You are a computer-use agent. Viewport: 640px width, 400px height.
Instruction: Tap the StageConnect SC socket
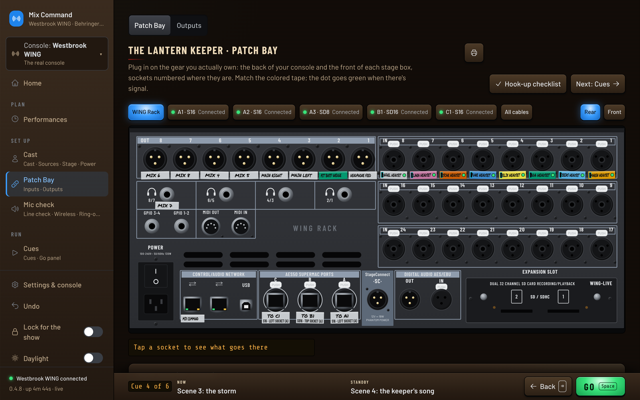377,299
